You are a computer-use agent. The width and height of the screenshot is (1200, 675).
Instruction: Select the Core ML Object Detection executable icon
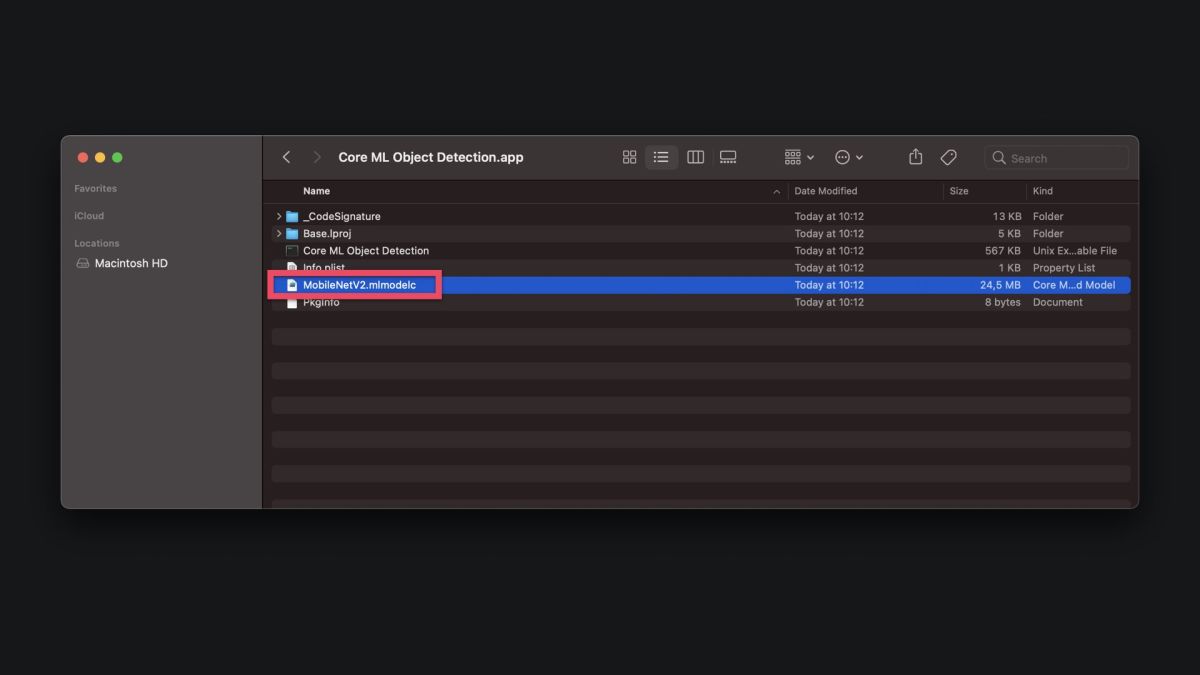[x=292, y=250]
